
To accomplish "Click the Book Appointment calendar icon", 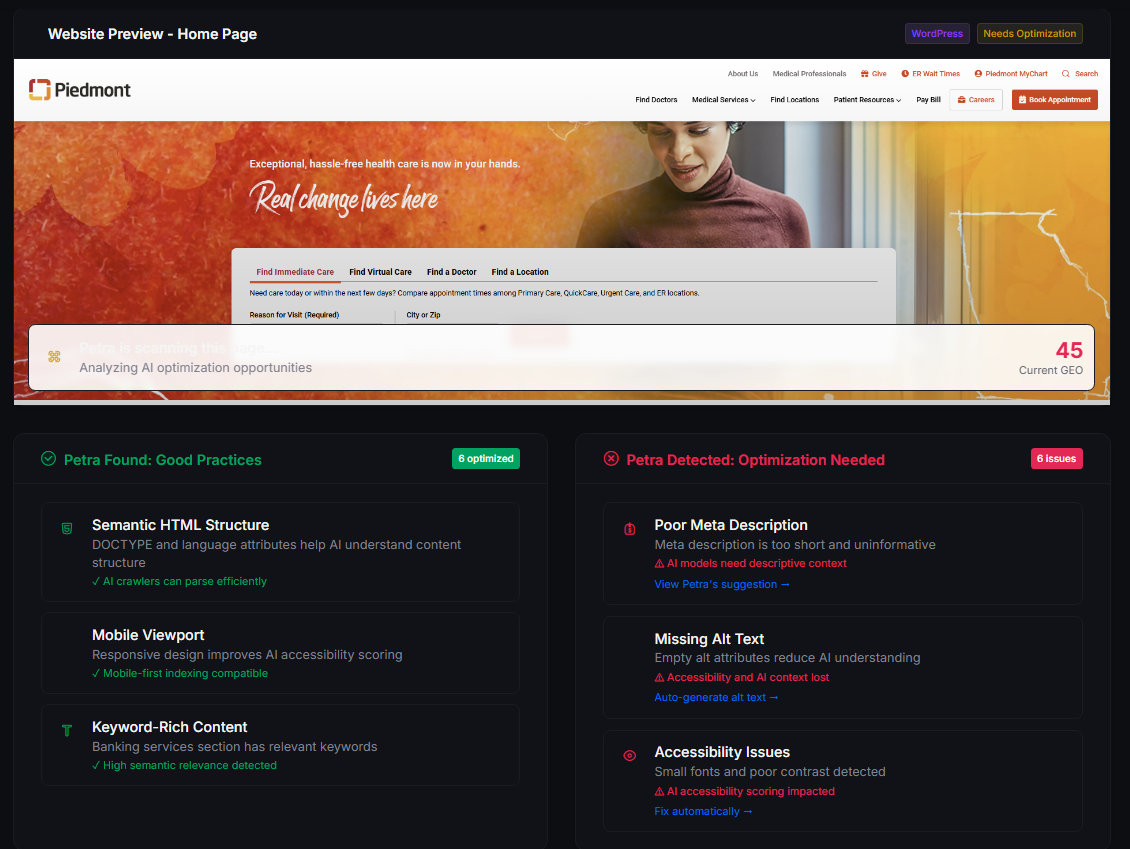I will tap(1022, 99).
